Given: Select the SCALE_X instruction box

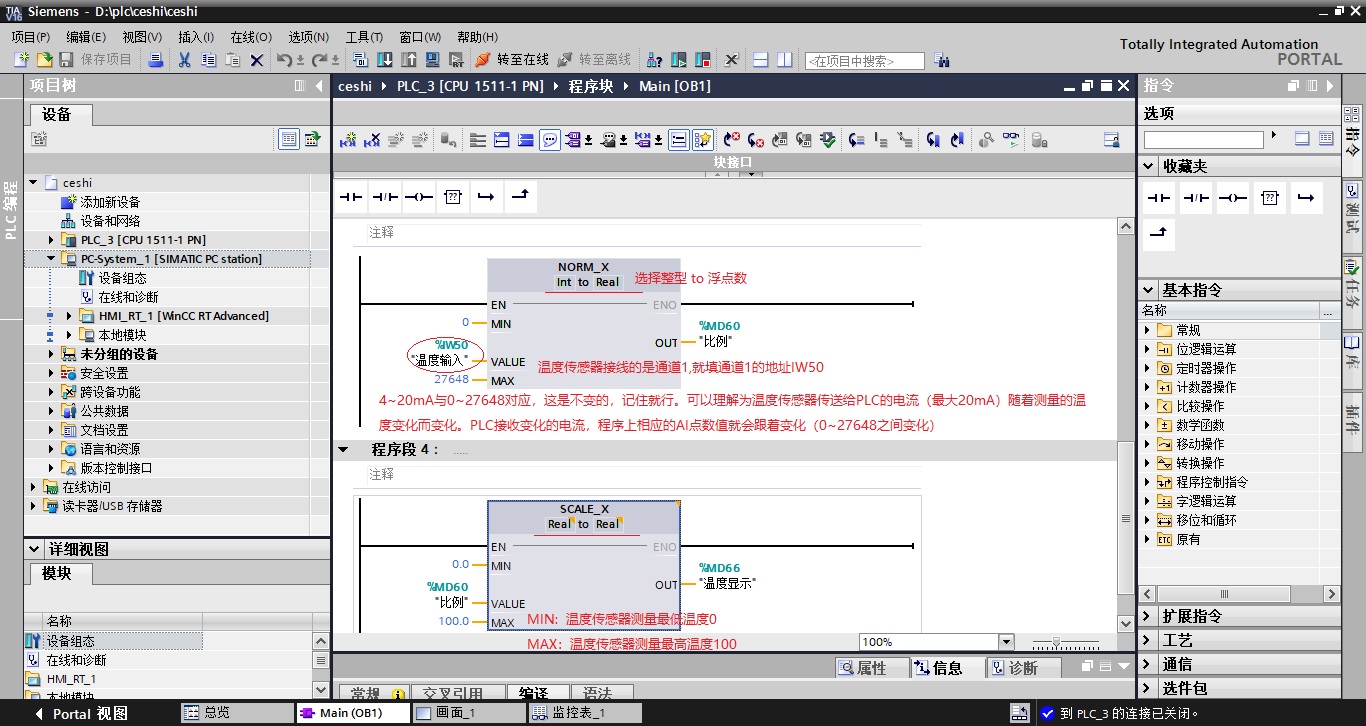Looking at the screenshot, I should [x=584, y=564].
